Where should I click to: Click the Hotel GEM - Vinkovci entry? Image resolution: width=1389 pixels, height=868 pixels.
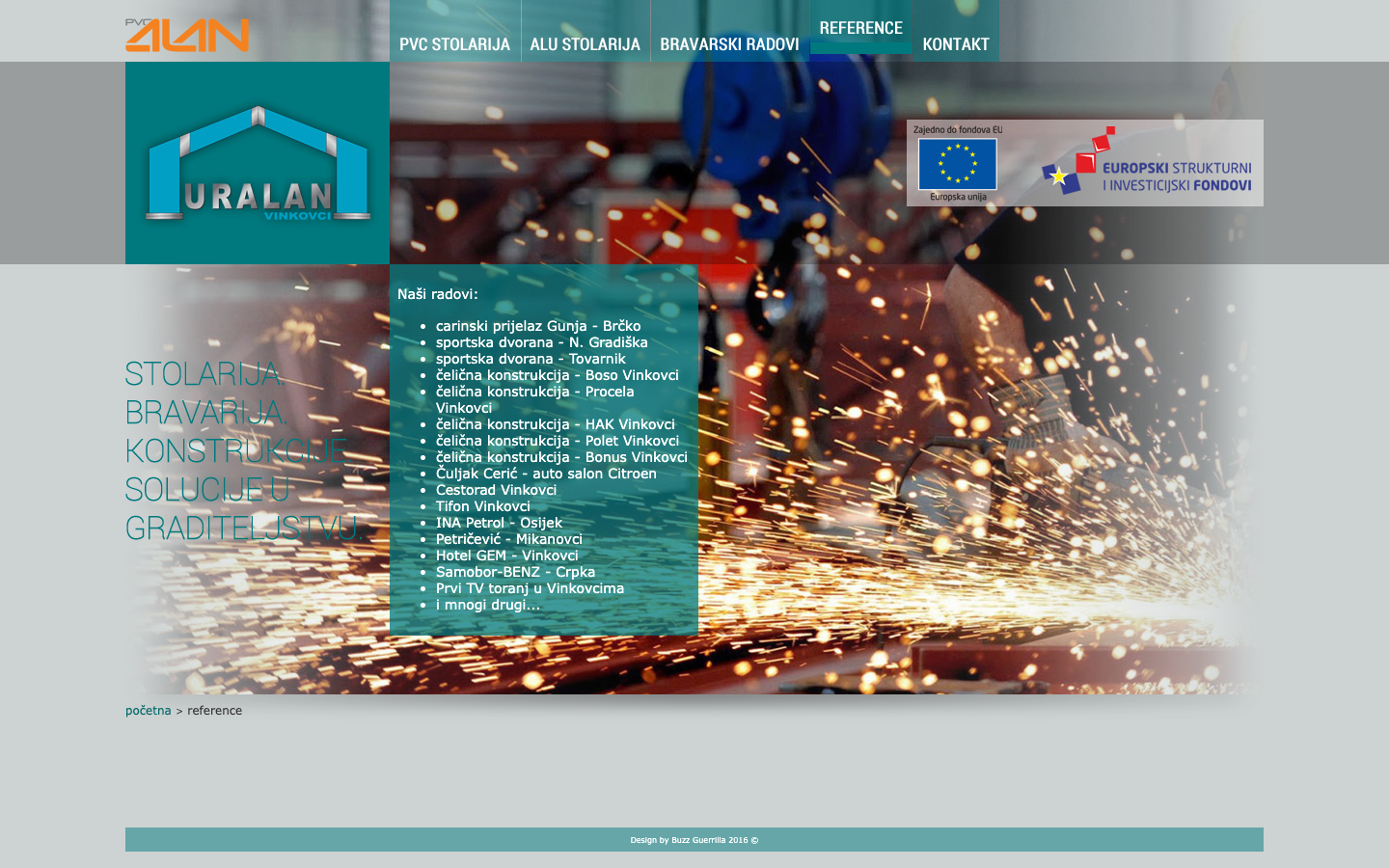coord(506,556)
